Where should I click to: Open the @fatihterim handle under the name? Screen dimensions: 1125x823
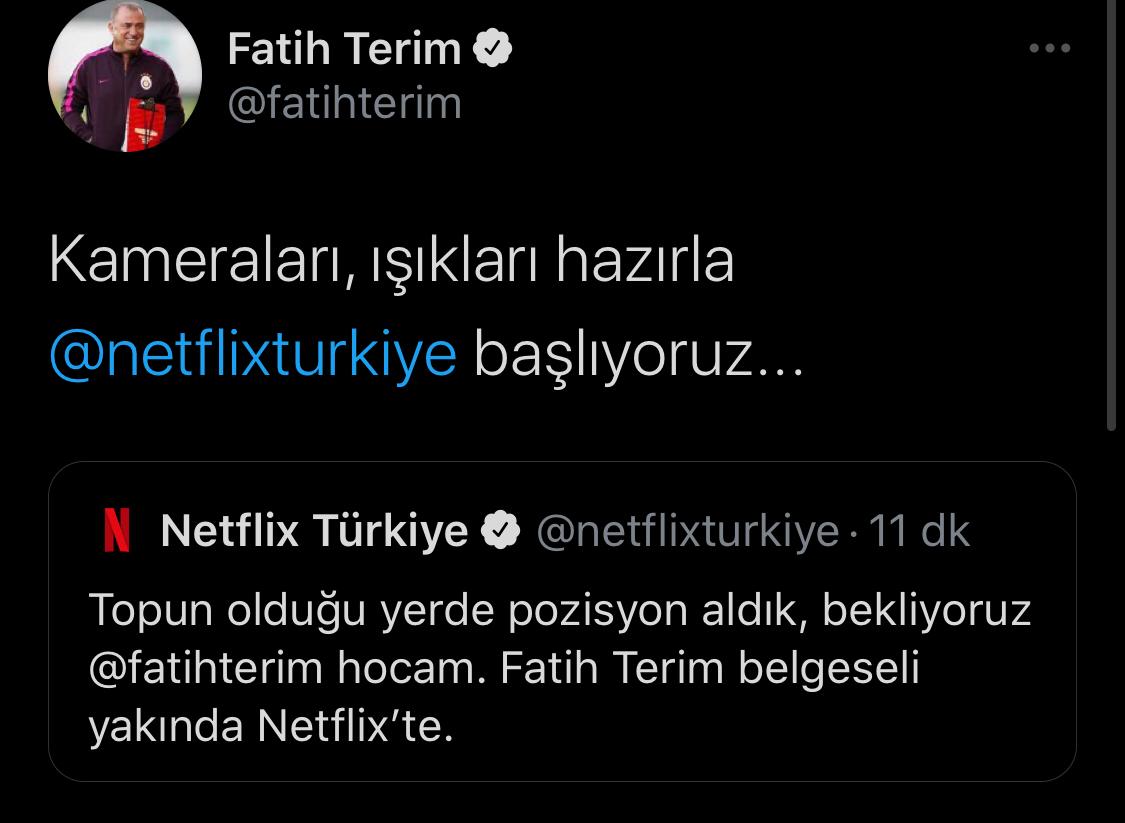(344, 103)
